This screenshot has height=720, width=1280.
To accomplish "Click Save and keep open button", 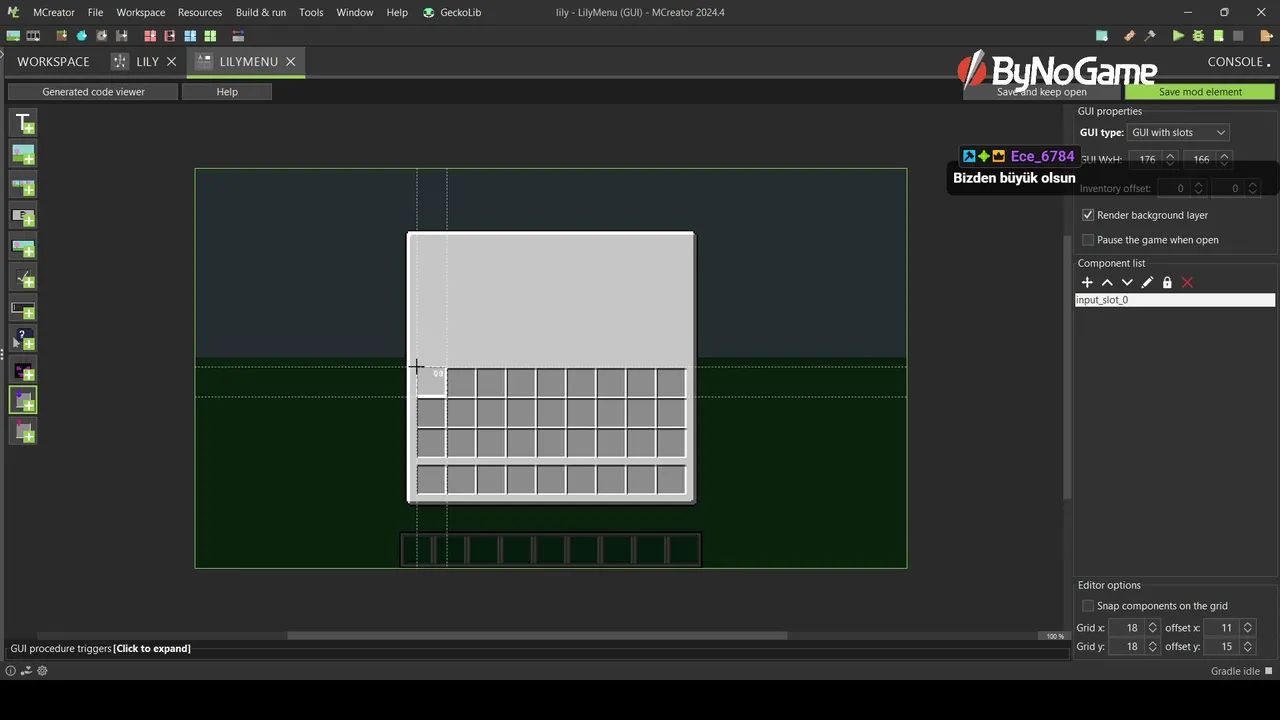I will pos(1042,92).
